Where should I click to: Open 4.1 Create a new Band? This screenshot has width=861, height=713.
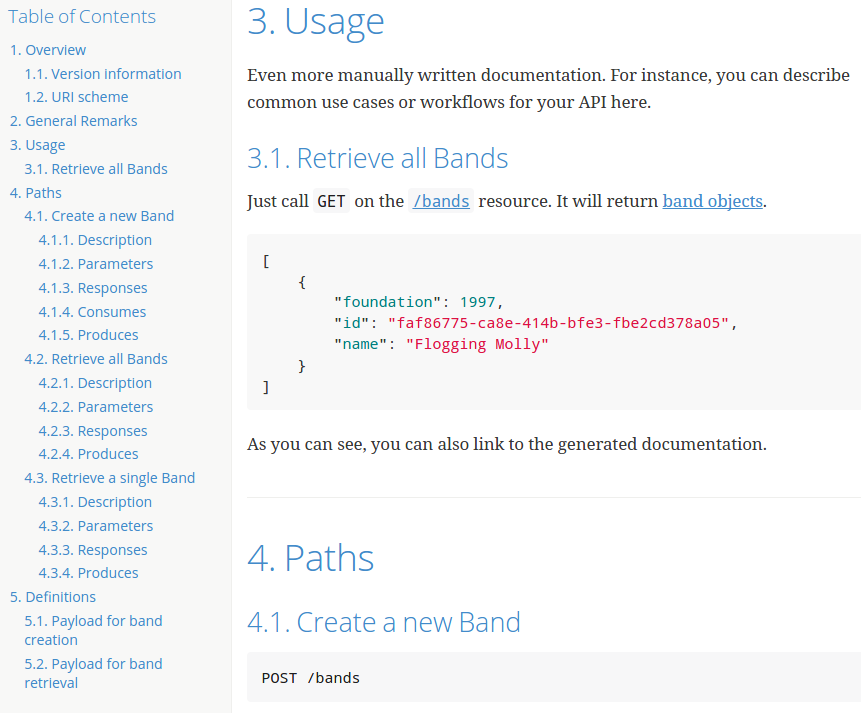[98, 215]
